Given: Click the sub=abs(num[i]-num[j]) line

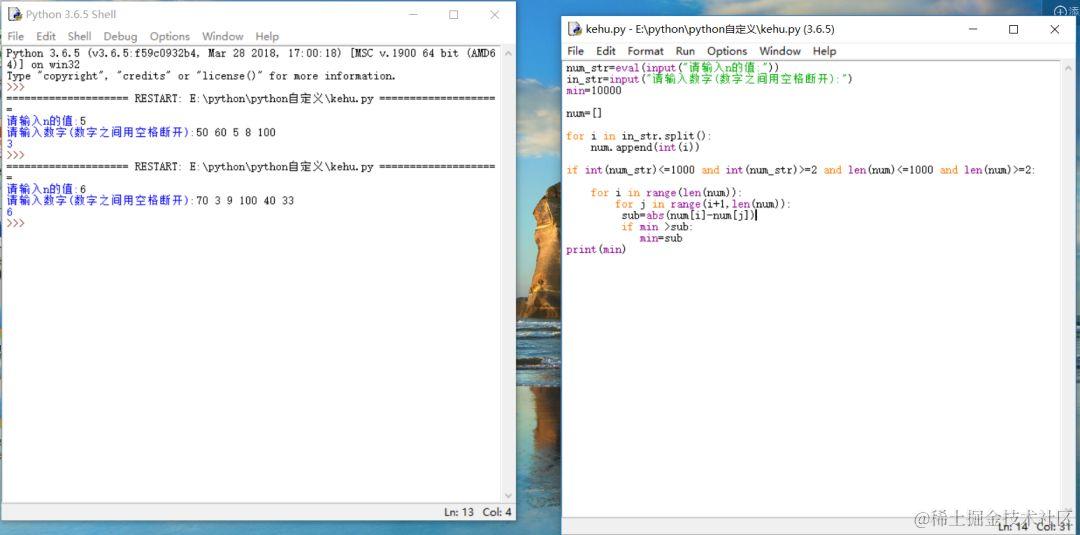Looking at the screenshot, I should (x=688, y=216).
